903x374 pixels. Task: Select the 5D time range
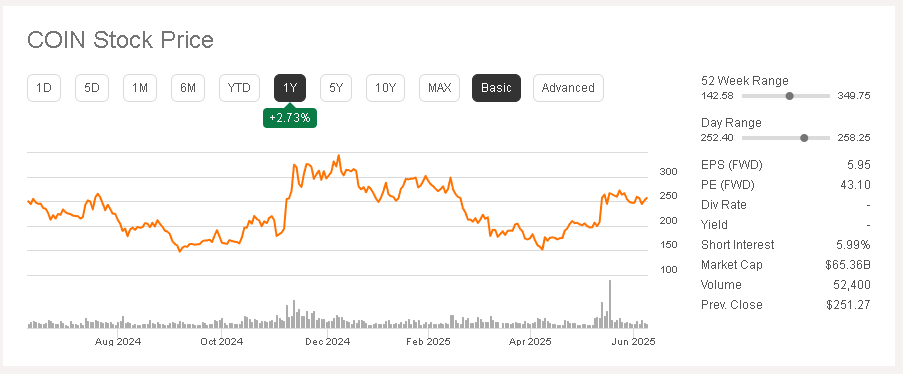[x=92, y=88]
